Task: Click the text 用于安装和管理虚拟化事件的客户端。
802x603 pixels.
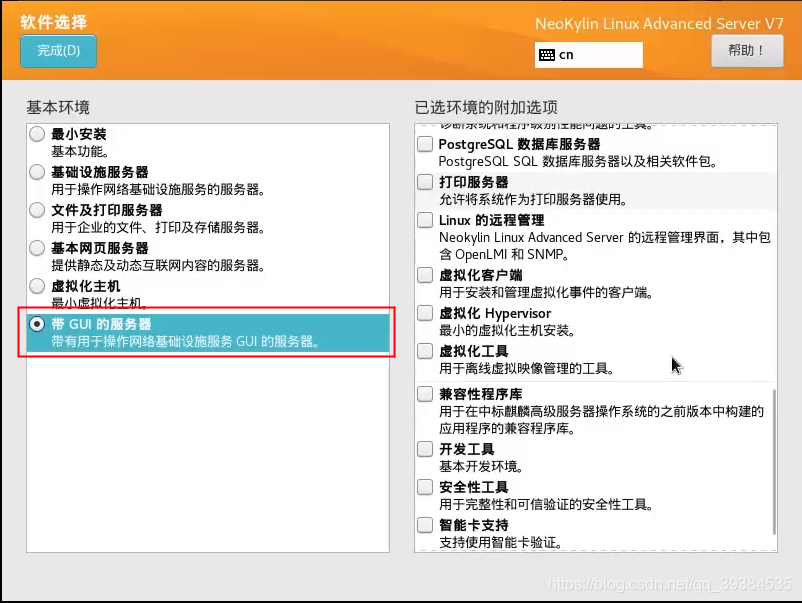Action: [x=546, y=293]
